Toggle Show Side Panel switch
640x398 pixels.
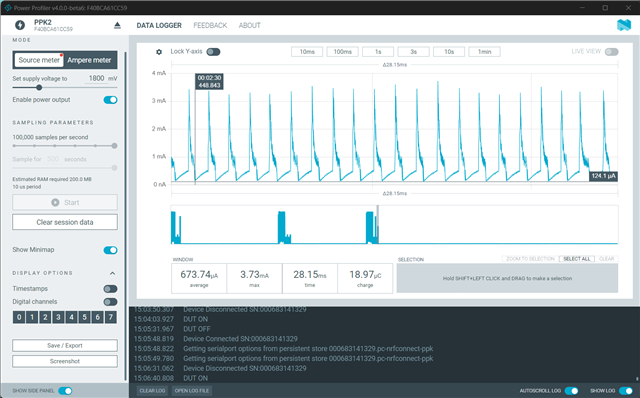click(x=65, y=391)
